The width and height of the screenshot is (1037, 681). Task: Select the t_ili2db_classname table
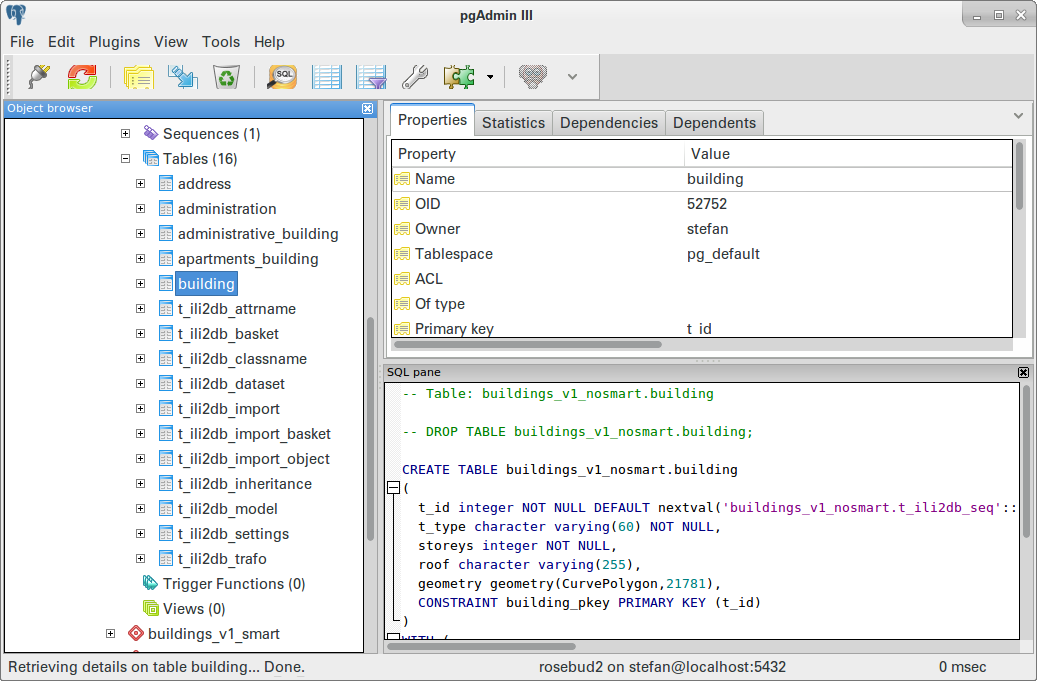pyautogui.click(x=242, y=359)
